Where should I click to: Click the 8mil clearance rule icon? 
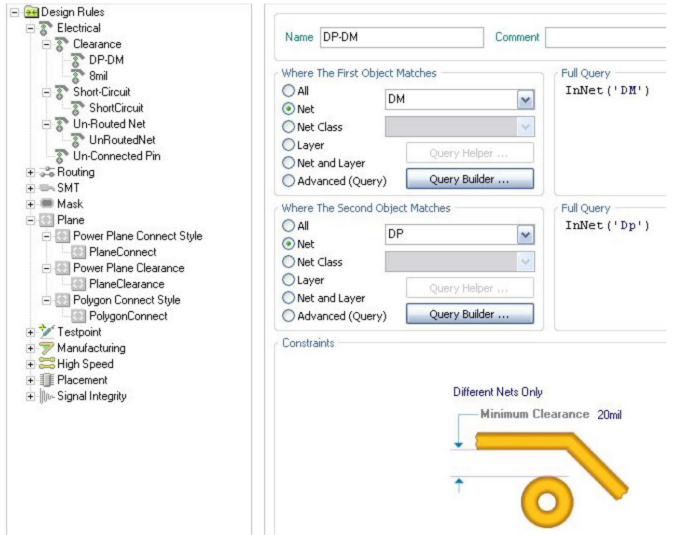pyautogui.click(x=76, y=76)
